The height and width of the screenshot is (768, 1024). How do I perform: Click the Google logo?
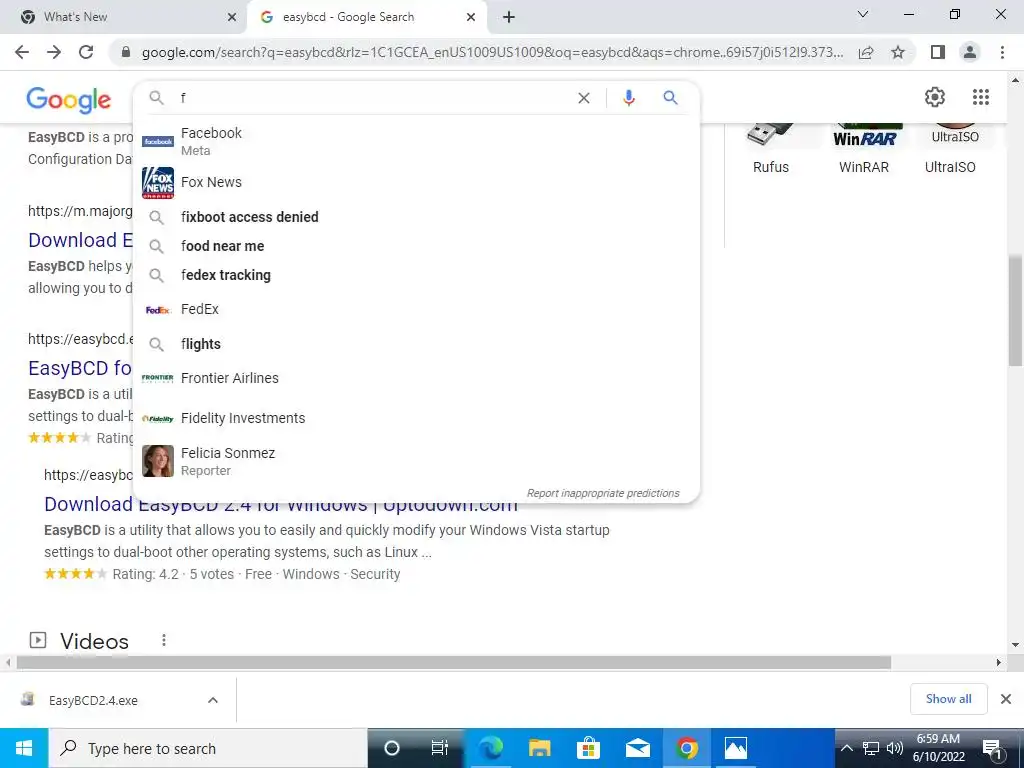click(x=69, y=99)
